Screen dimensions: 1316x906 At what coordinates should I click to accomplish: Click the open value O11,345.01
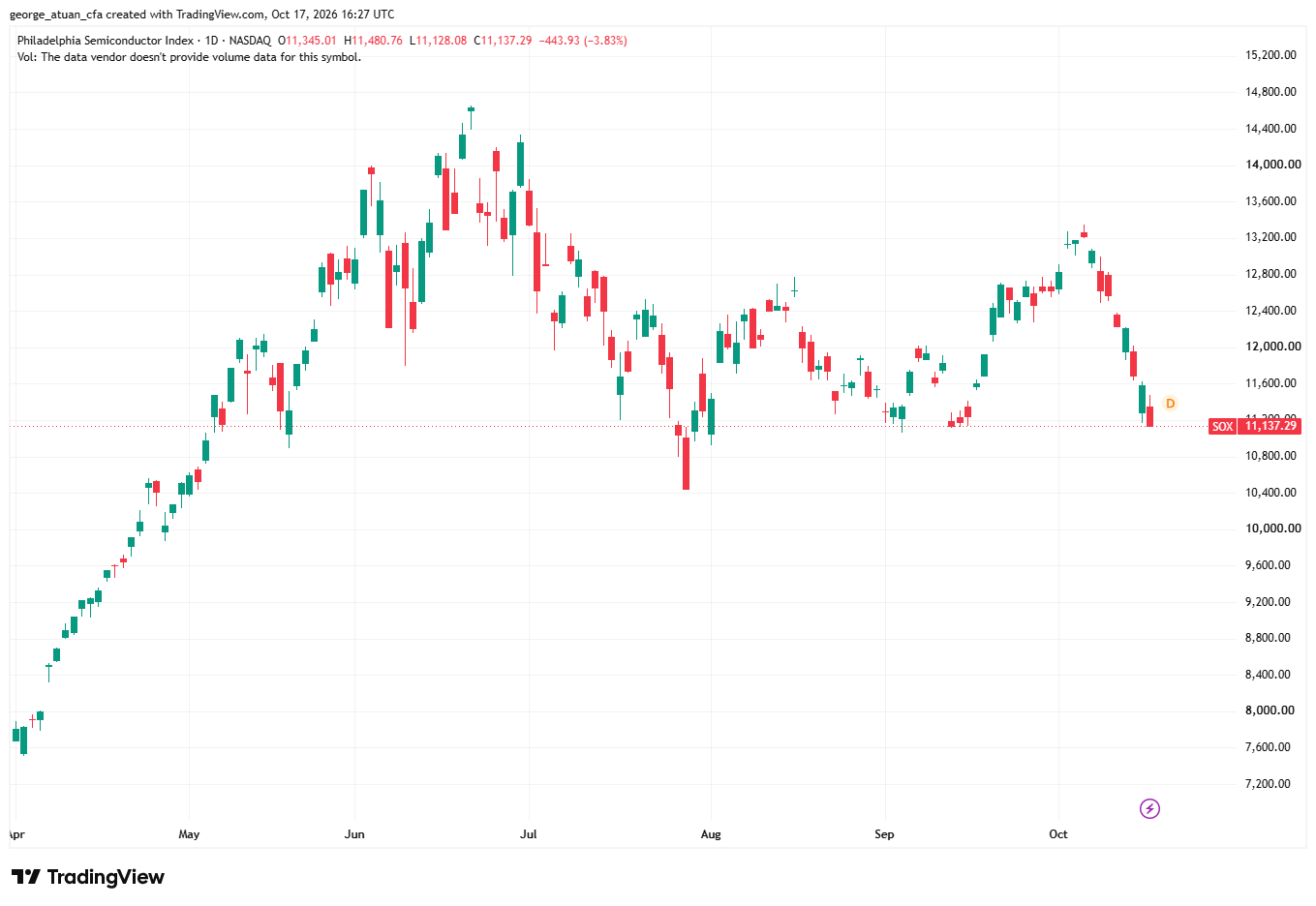click(x=307, y=41)
